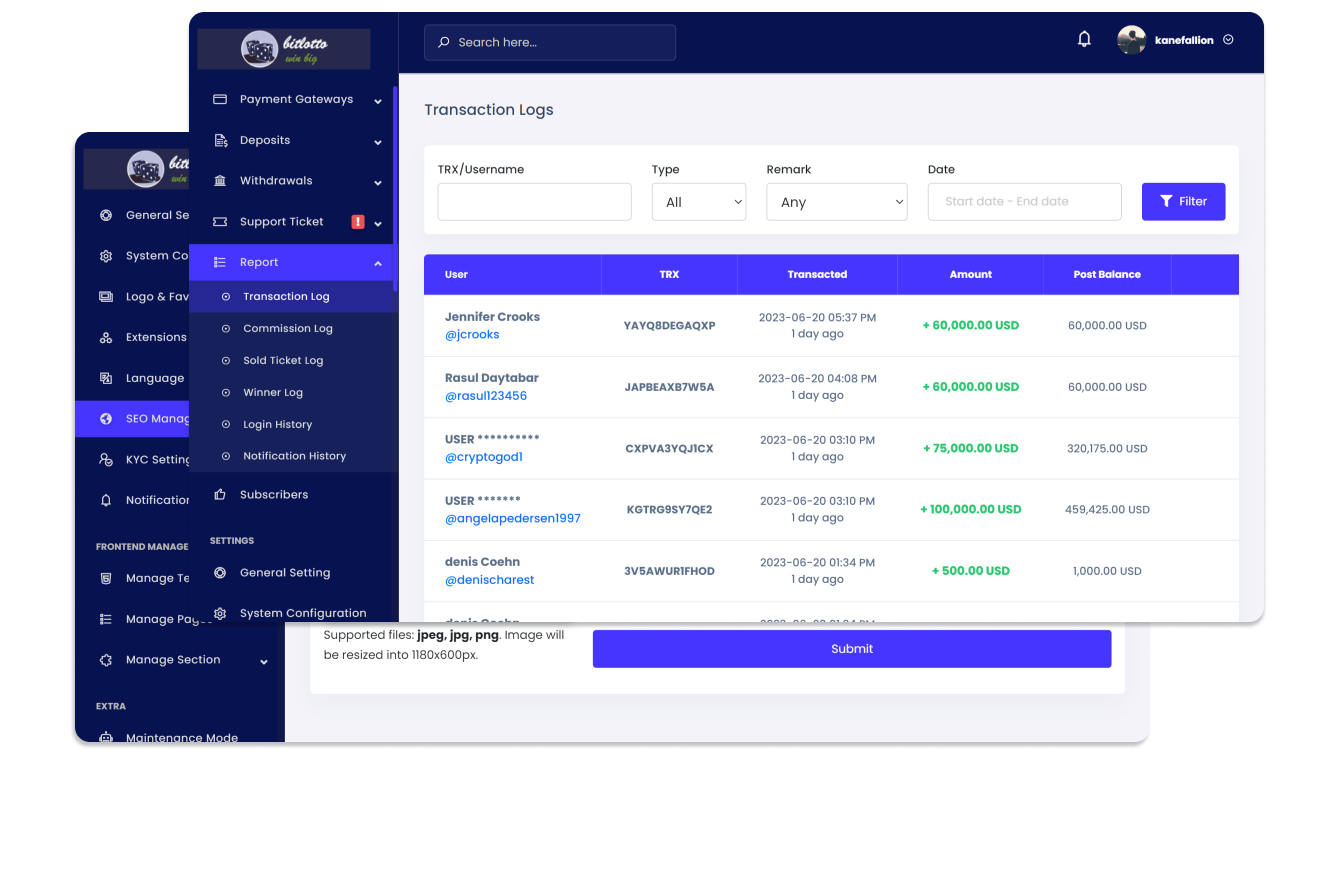1334x874 pixels.
Task: Collapse the Report menu section
Action: tap(378, 263)
